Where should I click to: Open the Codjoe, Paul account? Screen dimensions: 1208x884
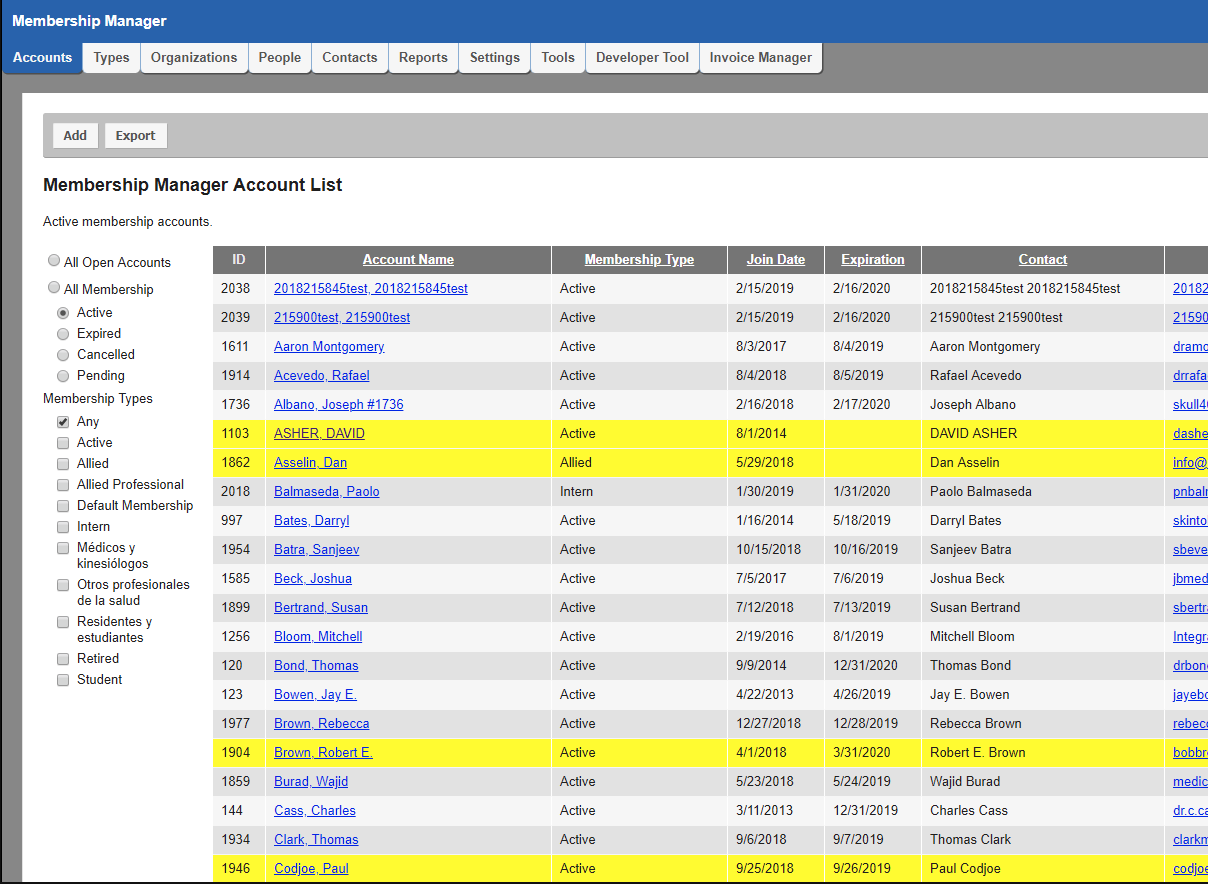(x=311, y=869)
